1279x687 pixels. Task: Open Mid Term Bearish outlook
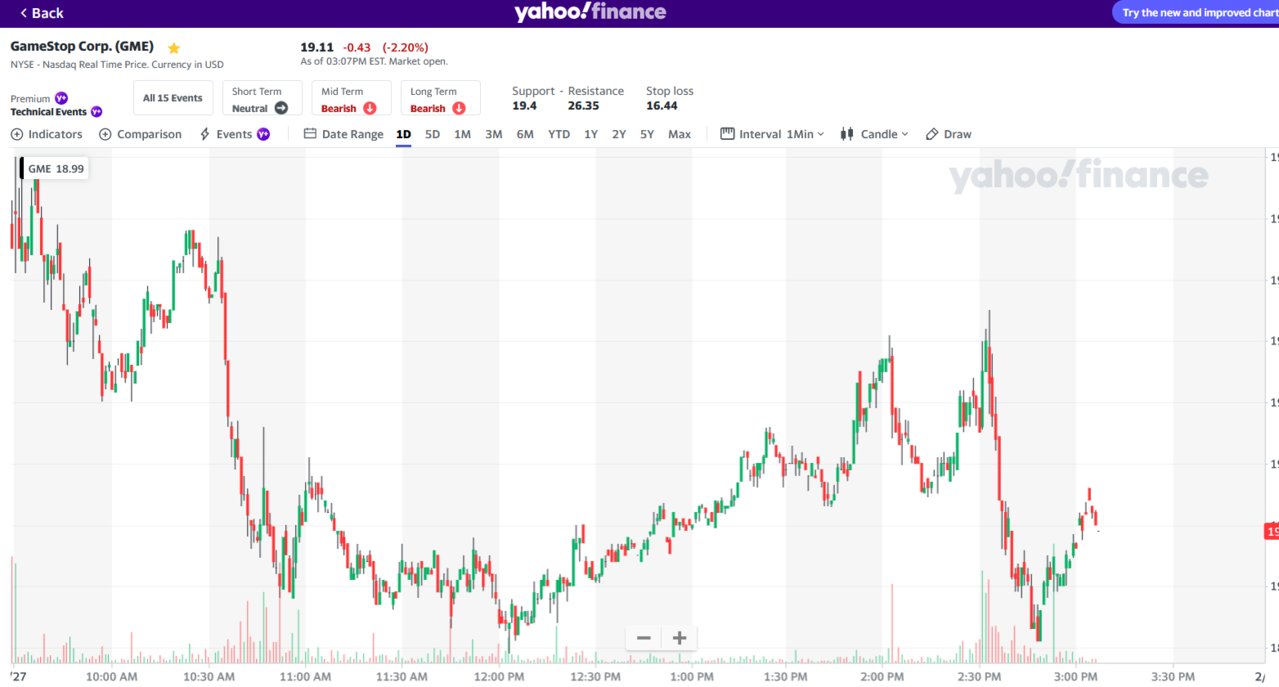[x=350, y=99]
